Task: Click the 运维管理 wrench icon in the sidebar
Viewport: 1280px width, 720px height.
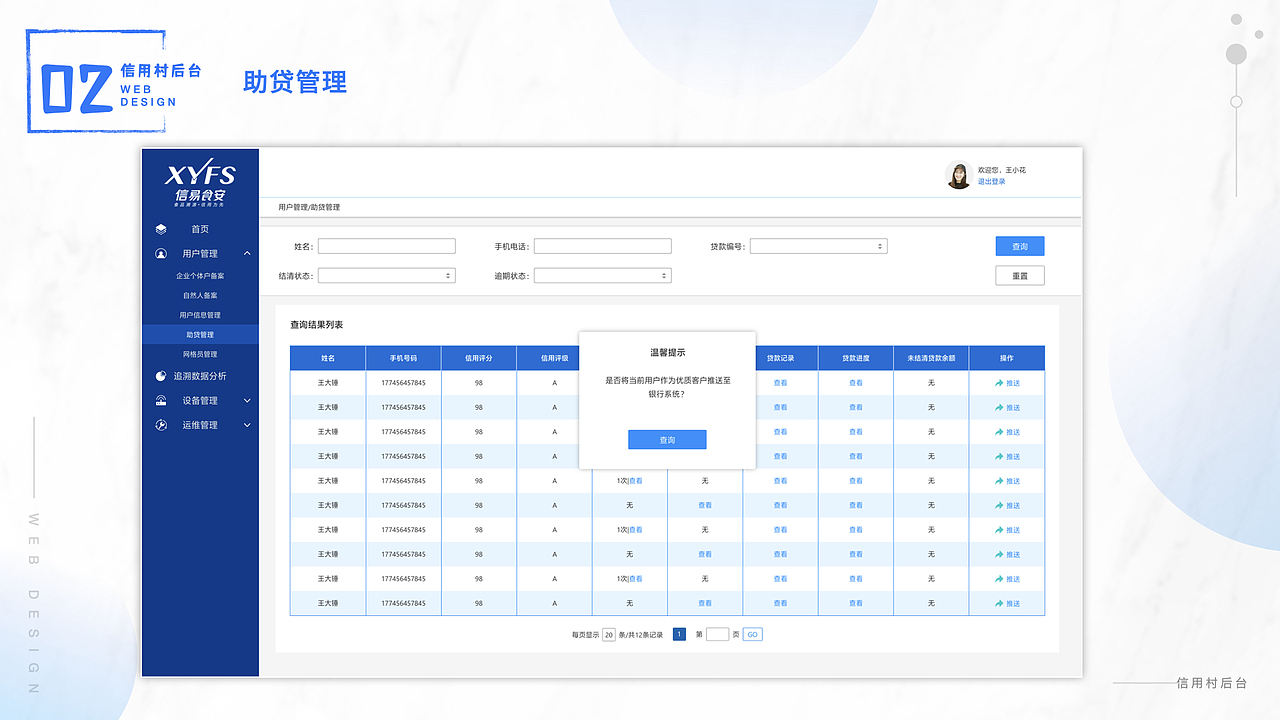Action: 161,425
